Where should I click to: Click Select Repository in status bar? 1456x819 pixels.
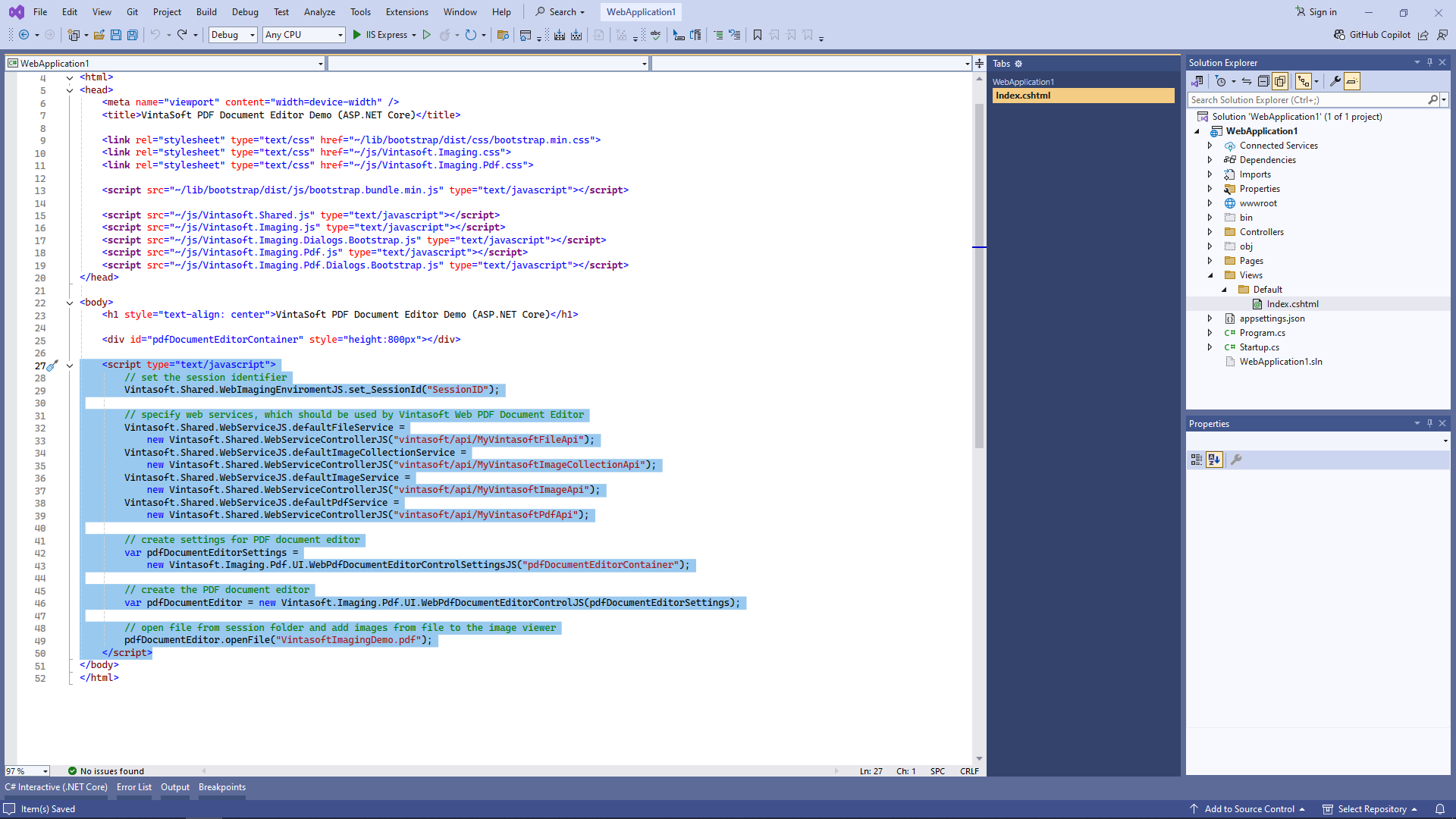click(1371, 809)
